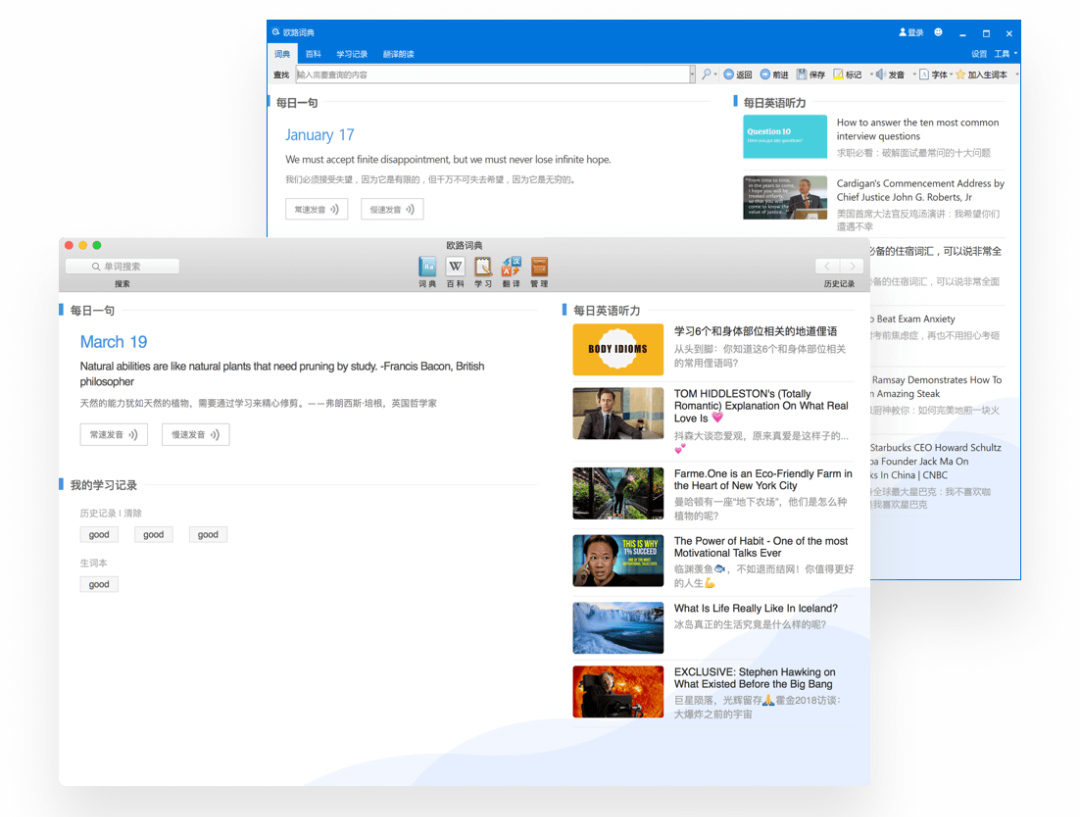Select 百科 tab in Windows window
This screenshot has width=1080, height=817.
[313, 54]
